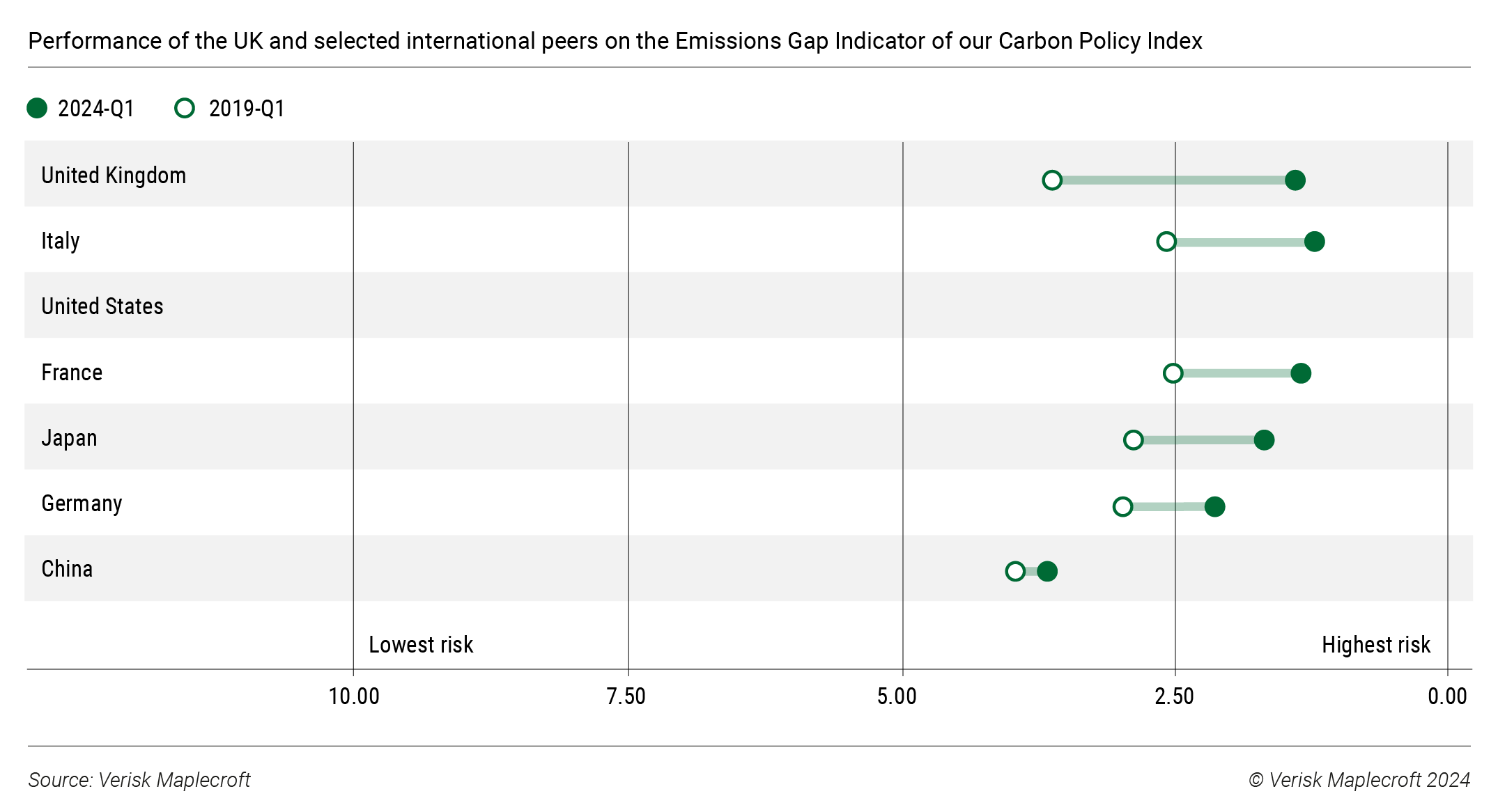Click the Japan row label
1498x812 pixels.
[69, 438]
